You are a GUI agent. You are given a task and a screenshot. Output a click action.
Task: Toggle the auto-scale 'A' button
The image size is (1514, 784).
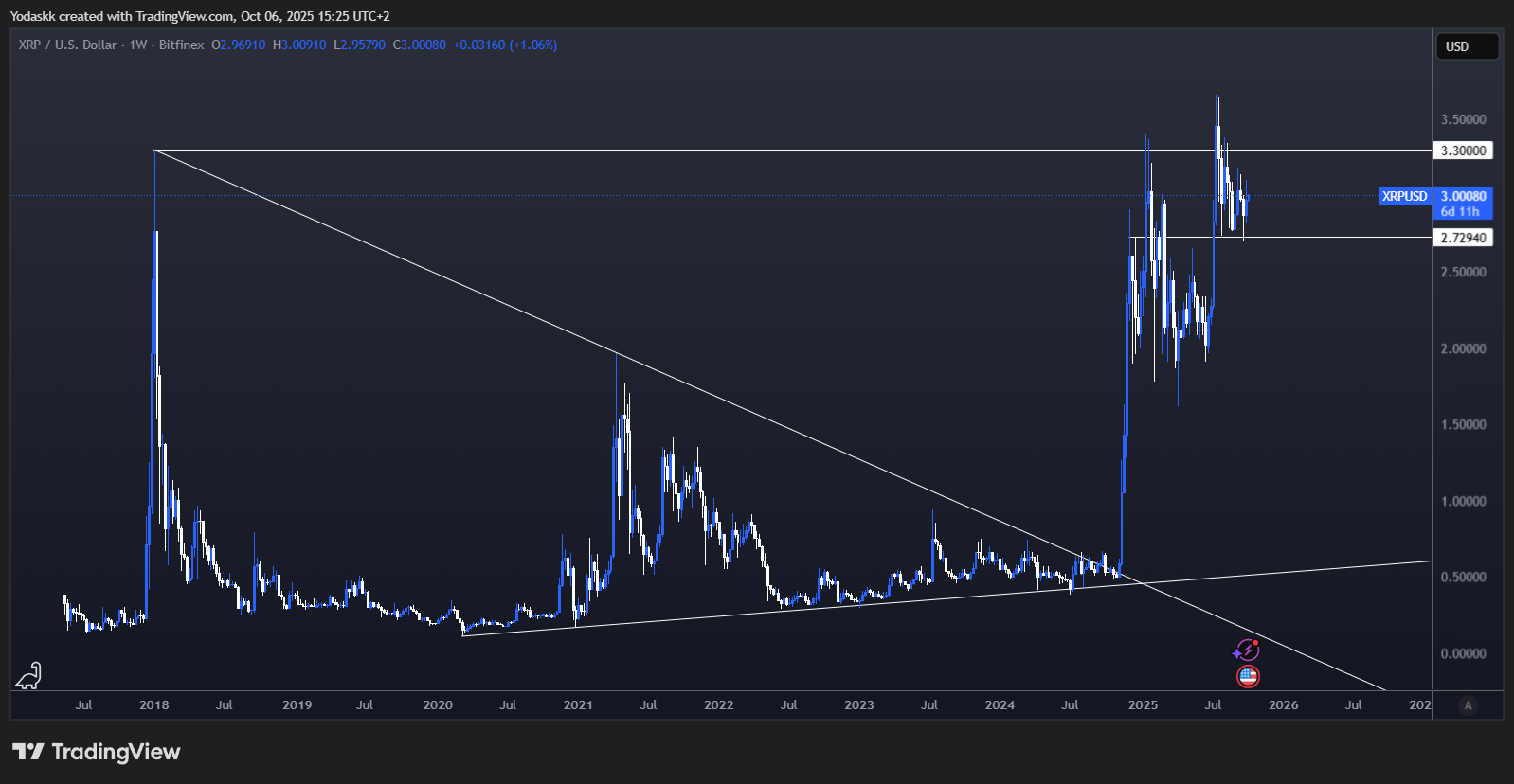1468,705
